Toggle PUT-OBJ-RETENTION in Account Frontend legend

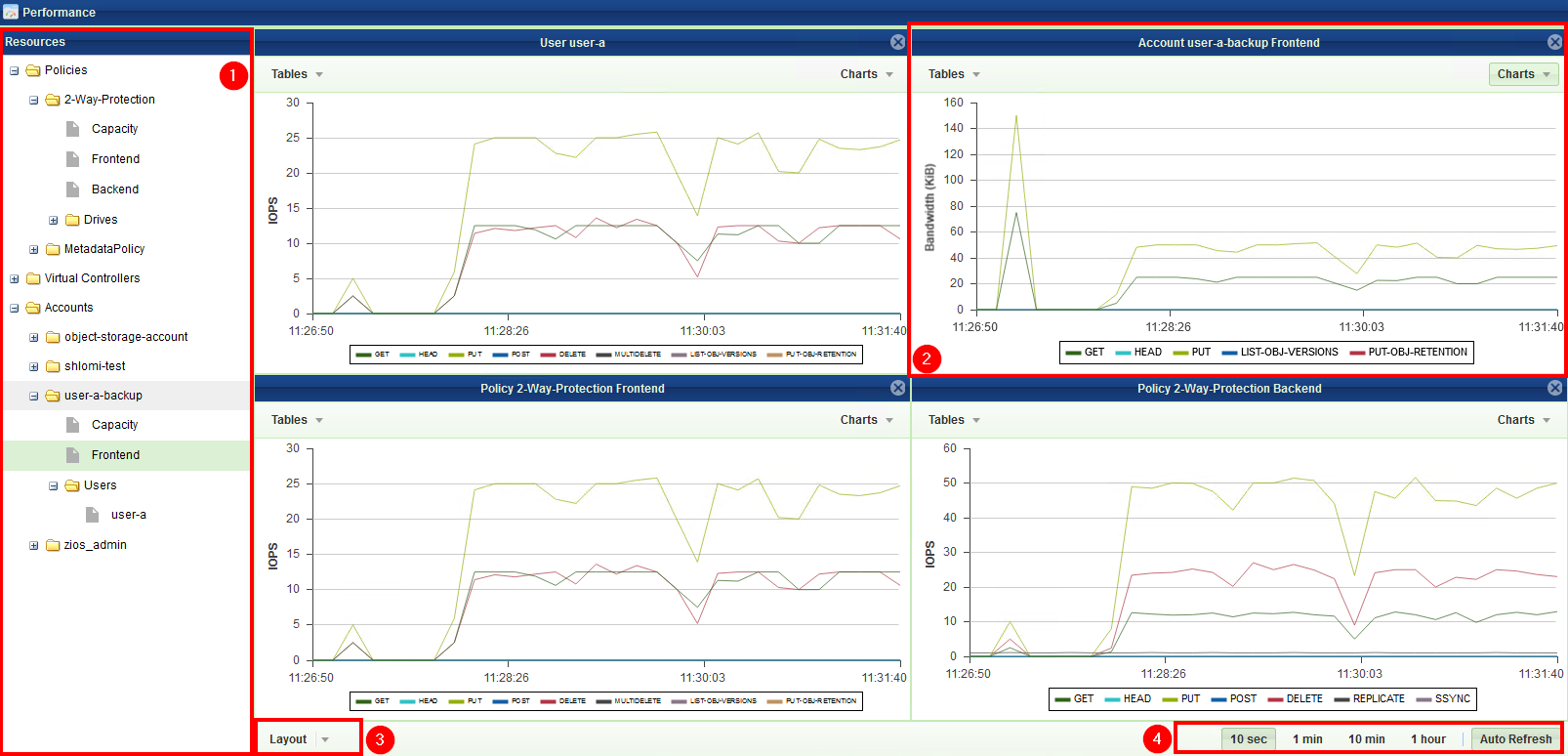(1409, 353)
